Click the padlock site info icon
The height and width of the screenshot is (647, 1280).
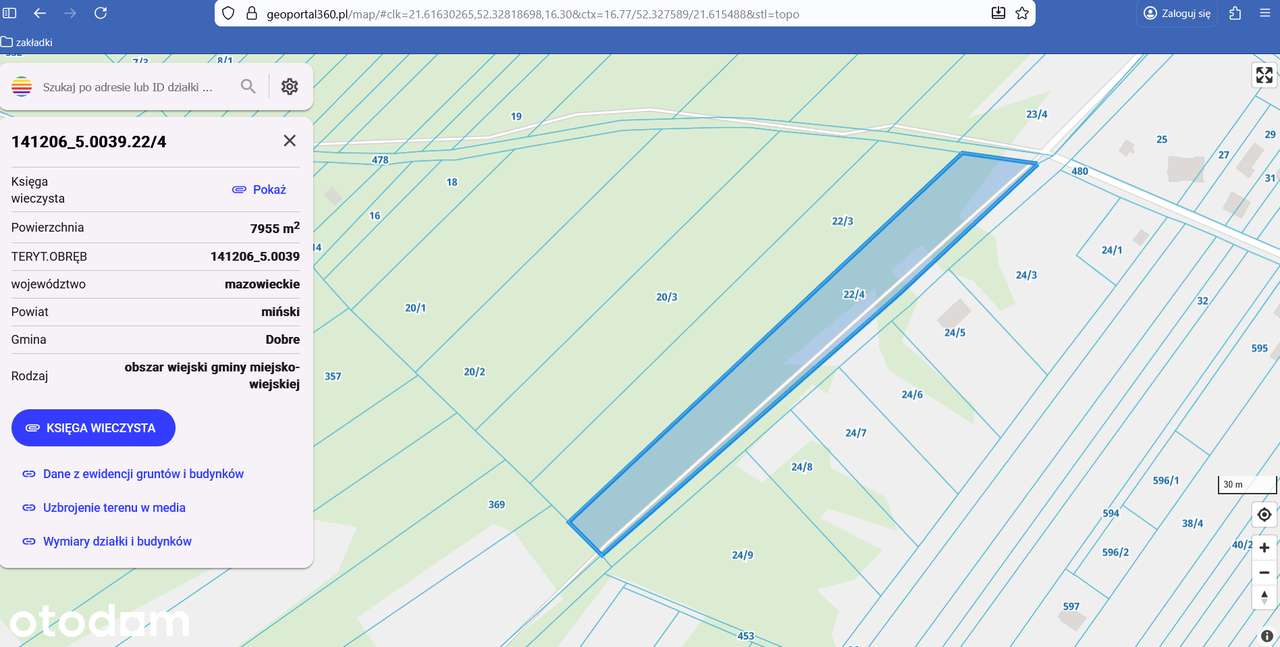coord(251,14)
